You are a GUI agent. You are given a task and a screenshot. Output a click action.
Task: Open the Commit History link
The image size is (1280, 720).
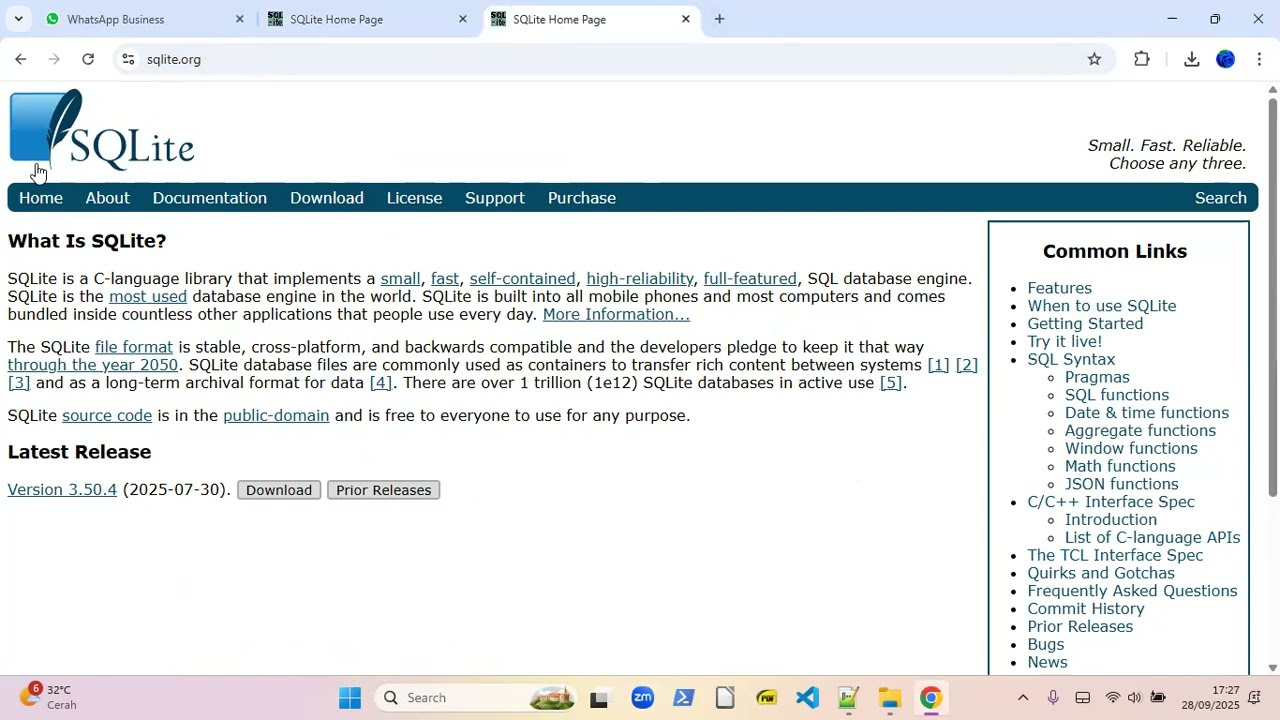coord(1086,609)
